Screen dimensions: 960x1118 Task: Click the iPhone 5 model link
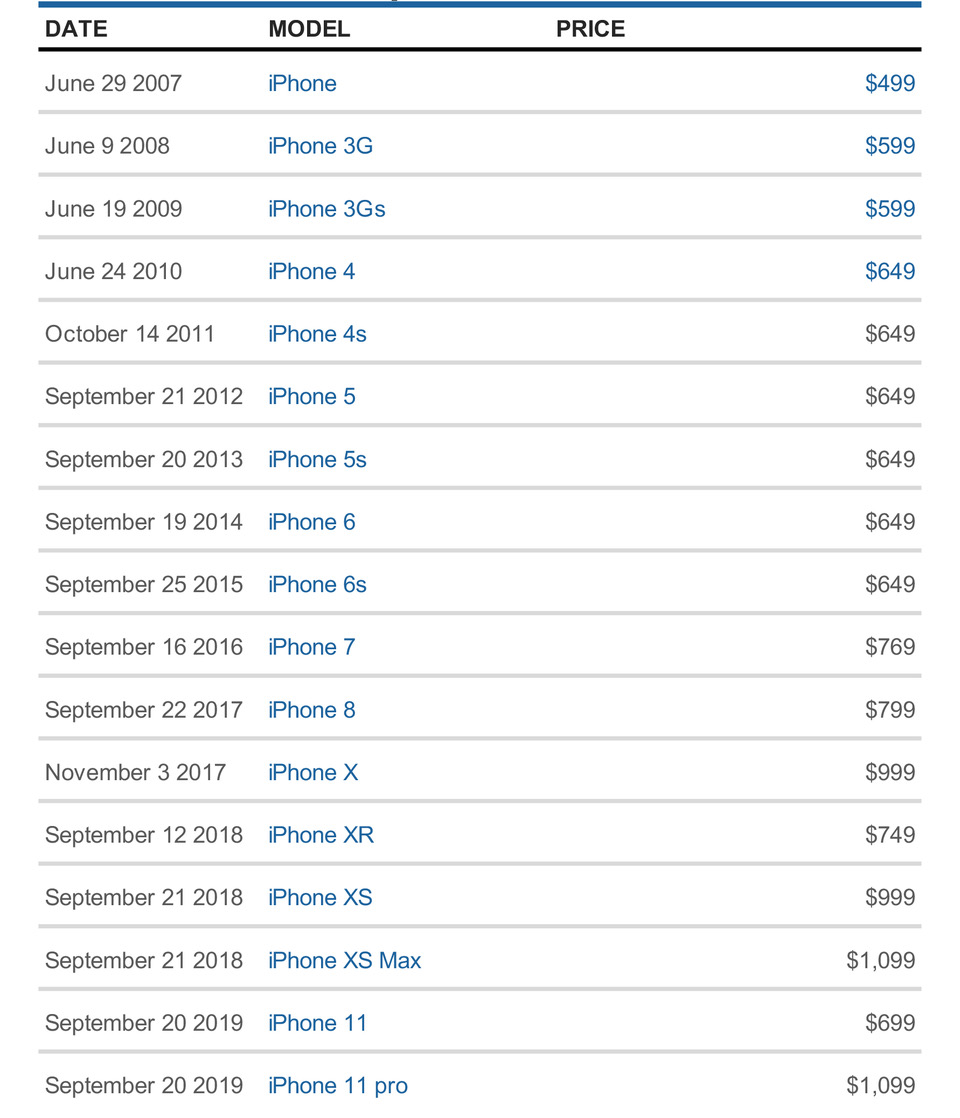[x=311, y=397]
